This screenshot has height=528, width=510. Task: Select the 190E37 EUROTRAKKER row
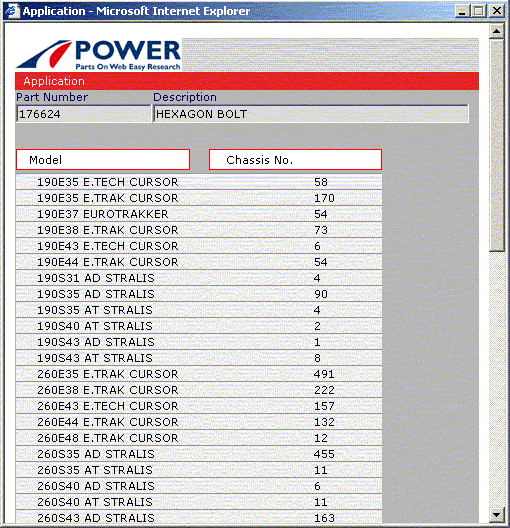click(x=199, y=214)
